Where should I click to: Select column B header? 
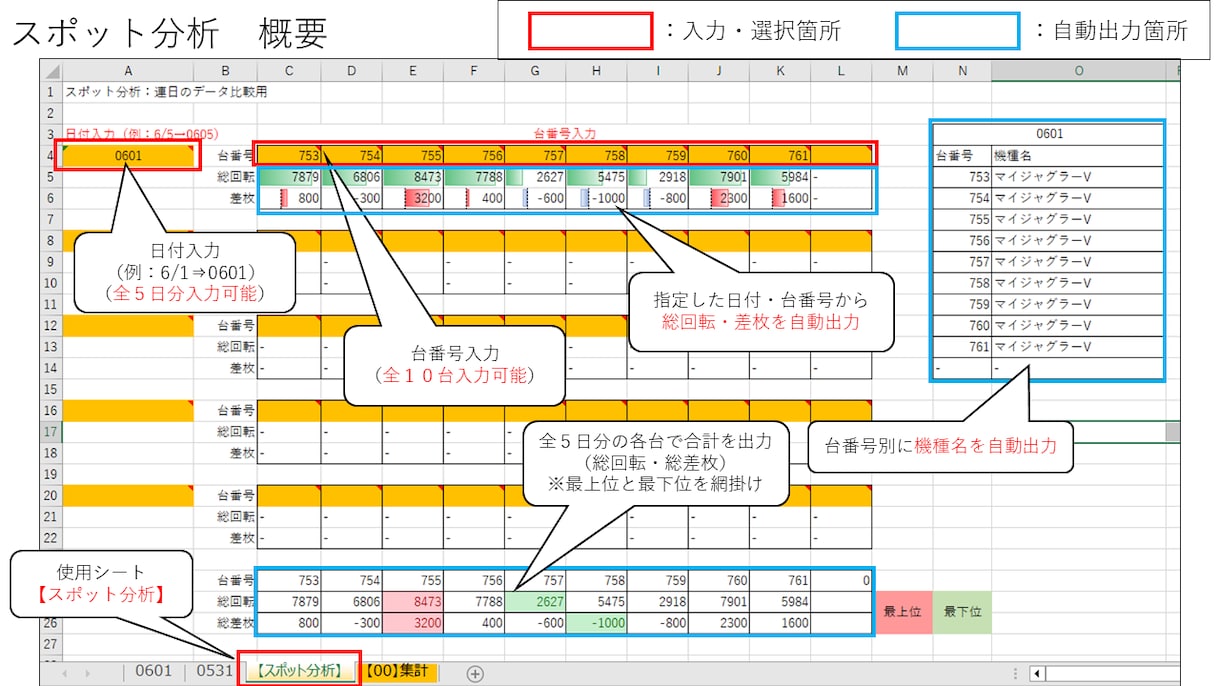click(226, 71)
